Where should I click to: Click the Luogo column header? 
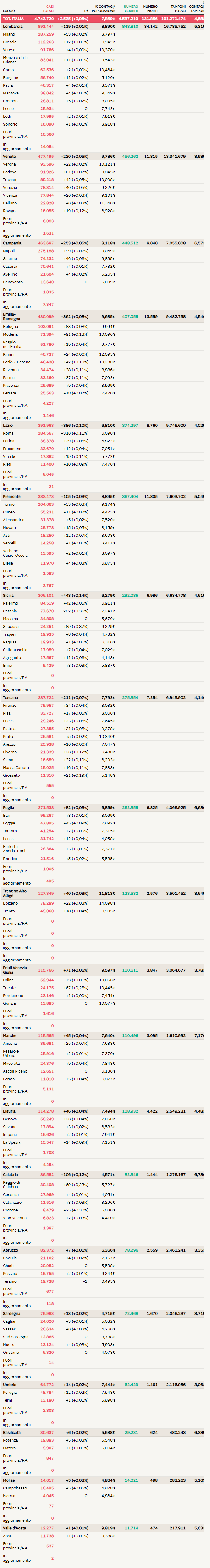click(x=9, y=11)
